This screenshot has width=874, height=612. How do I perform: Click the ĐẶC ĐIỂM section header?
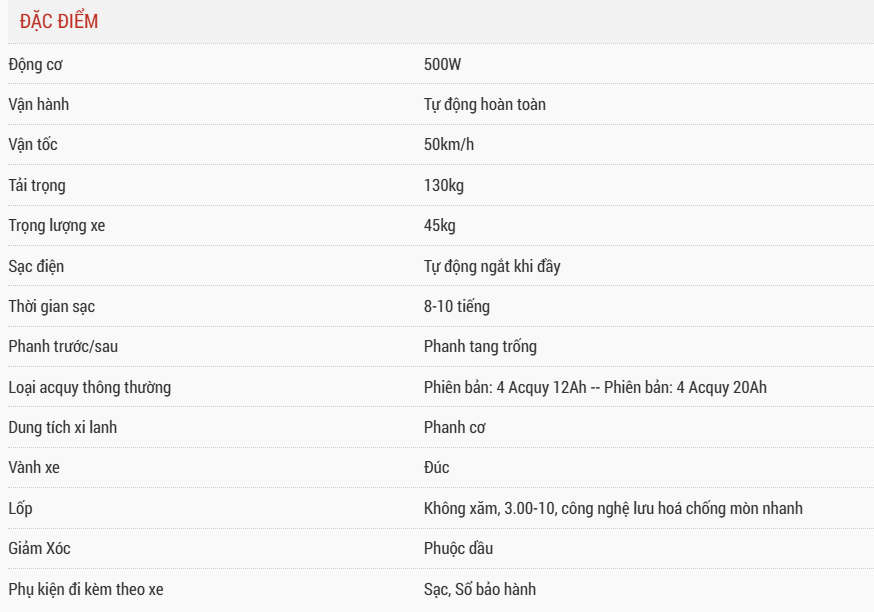(59, 21)
